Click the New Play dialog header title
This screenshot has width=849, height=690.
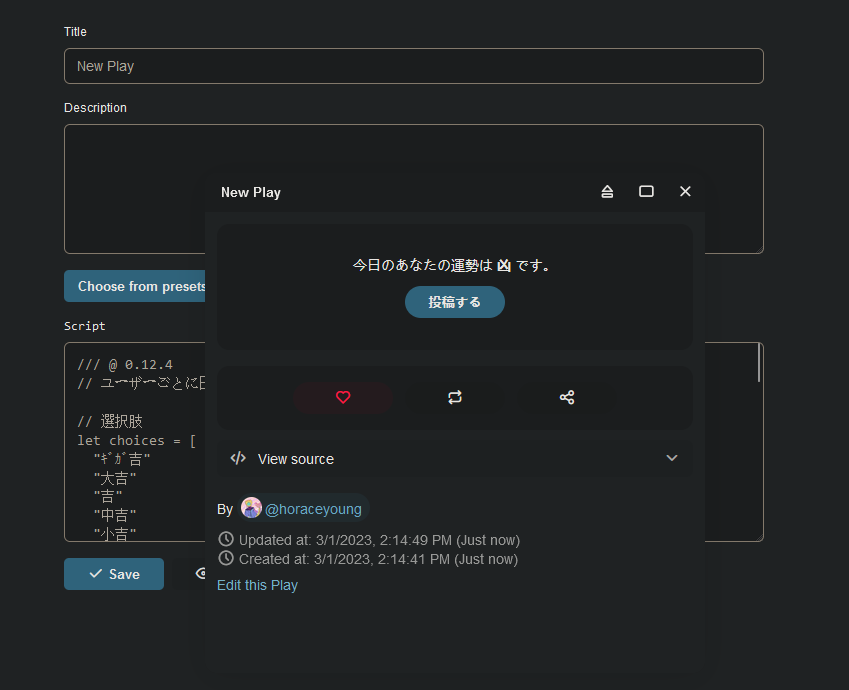(x=251, y=192)
